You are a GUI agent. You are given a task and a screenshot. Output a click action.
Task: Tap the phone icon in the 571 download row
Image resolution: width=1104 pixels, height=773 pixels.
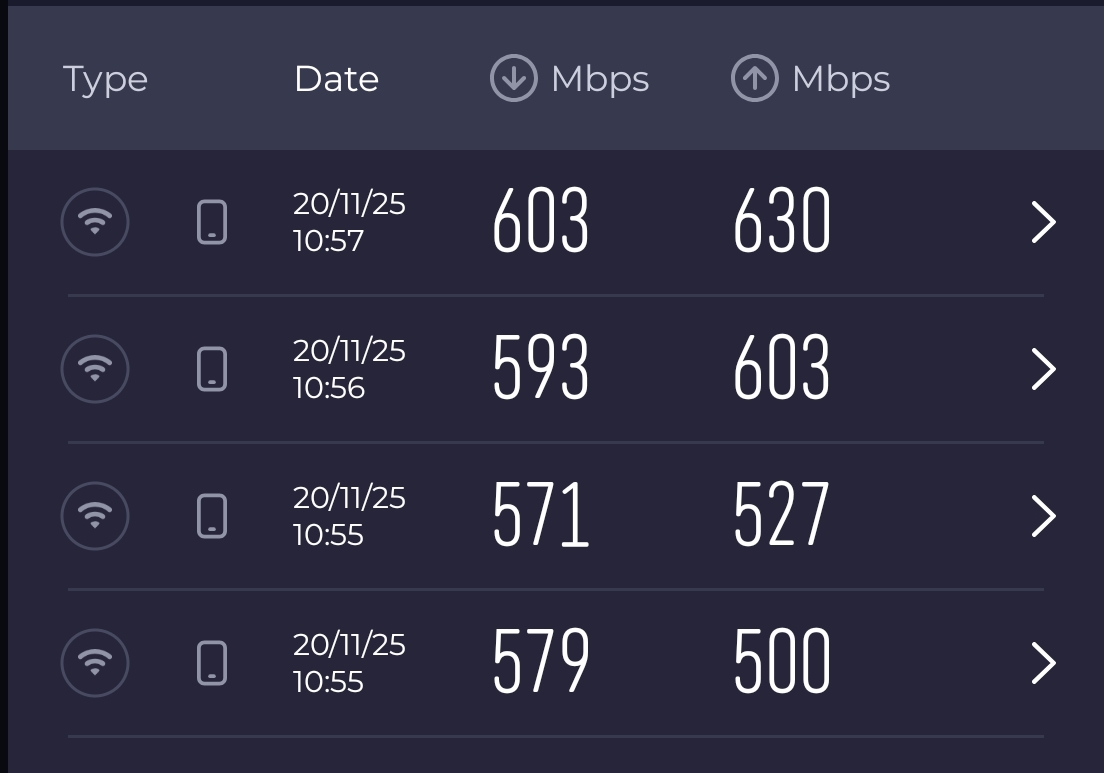click(x=212, y=516)
